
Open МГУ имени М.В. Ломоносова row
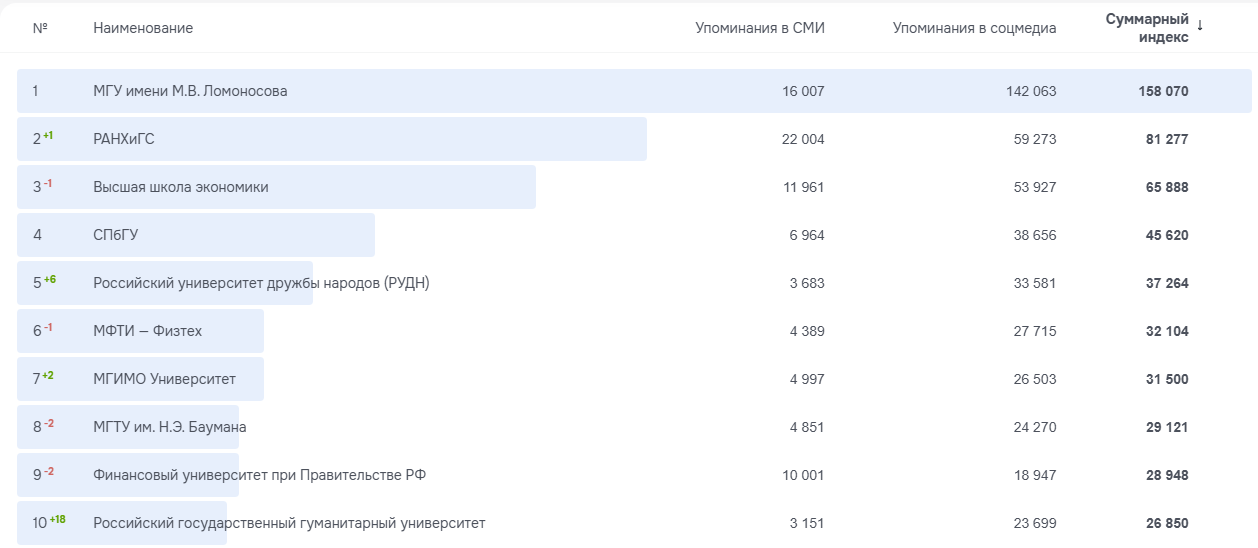(x=190, y=91)
